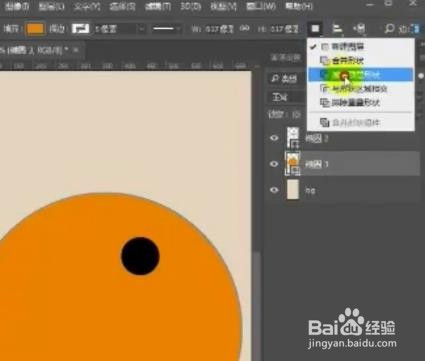Click the search magnifier in options bar
The height and width of the screenshot is (361, 425).
pos(389,29)
